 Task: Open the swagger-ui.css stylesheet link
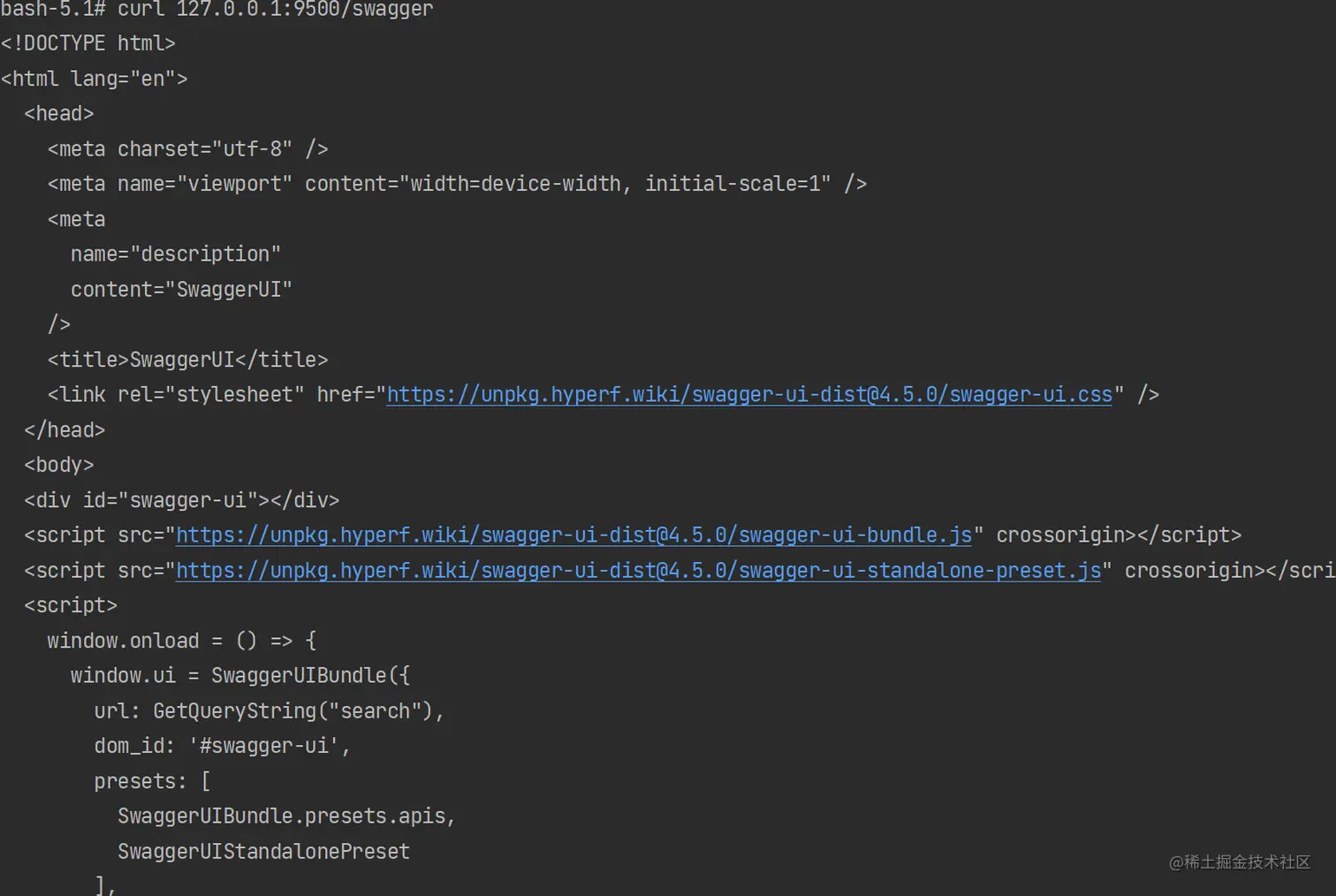tap(749, 394)
